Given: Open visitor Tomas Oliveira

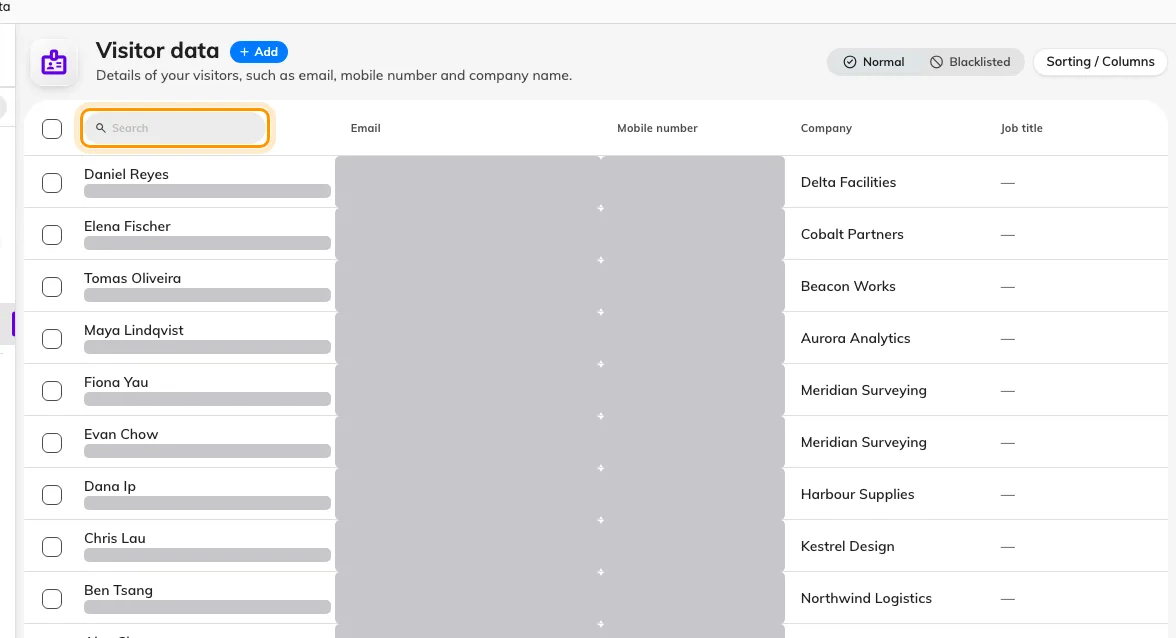Looking at the screenshot, I should tap(132, 278).
